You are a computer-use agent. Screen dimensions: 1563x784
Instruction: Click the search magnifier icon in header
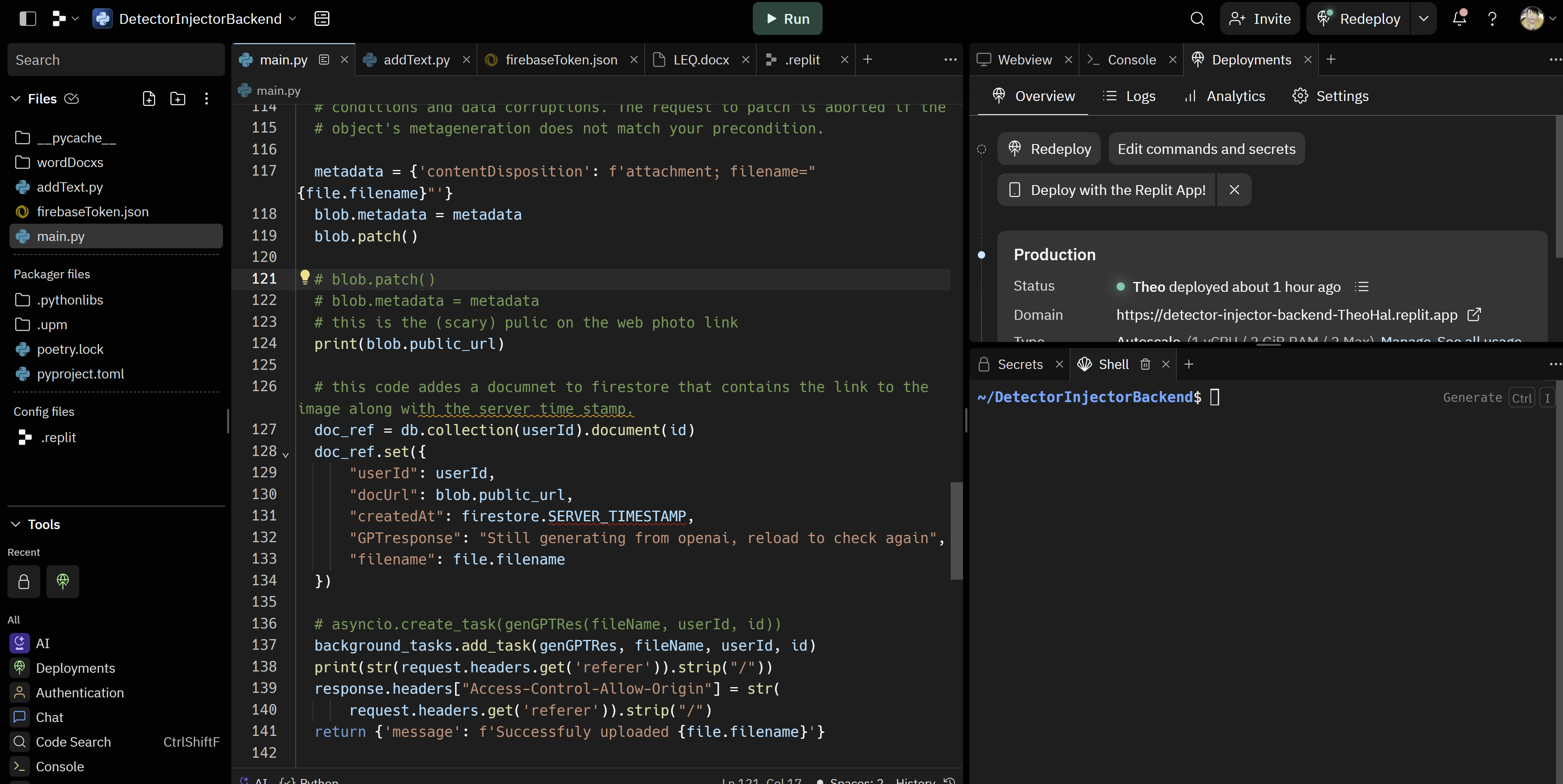pyautogui.click(x=1197, y=19)
